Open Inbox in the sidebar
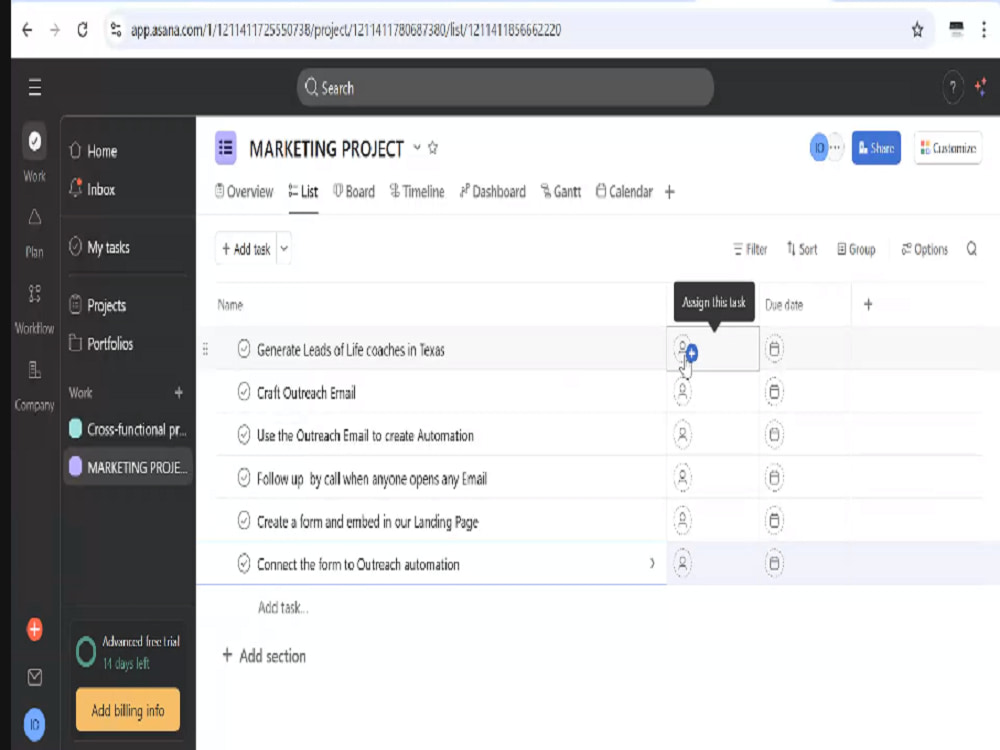The image size is (1000, 750). 92,189
